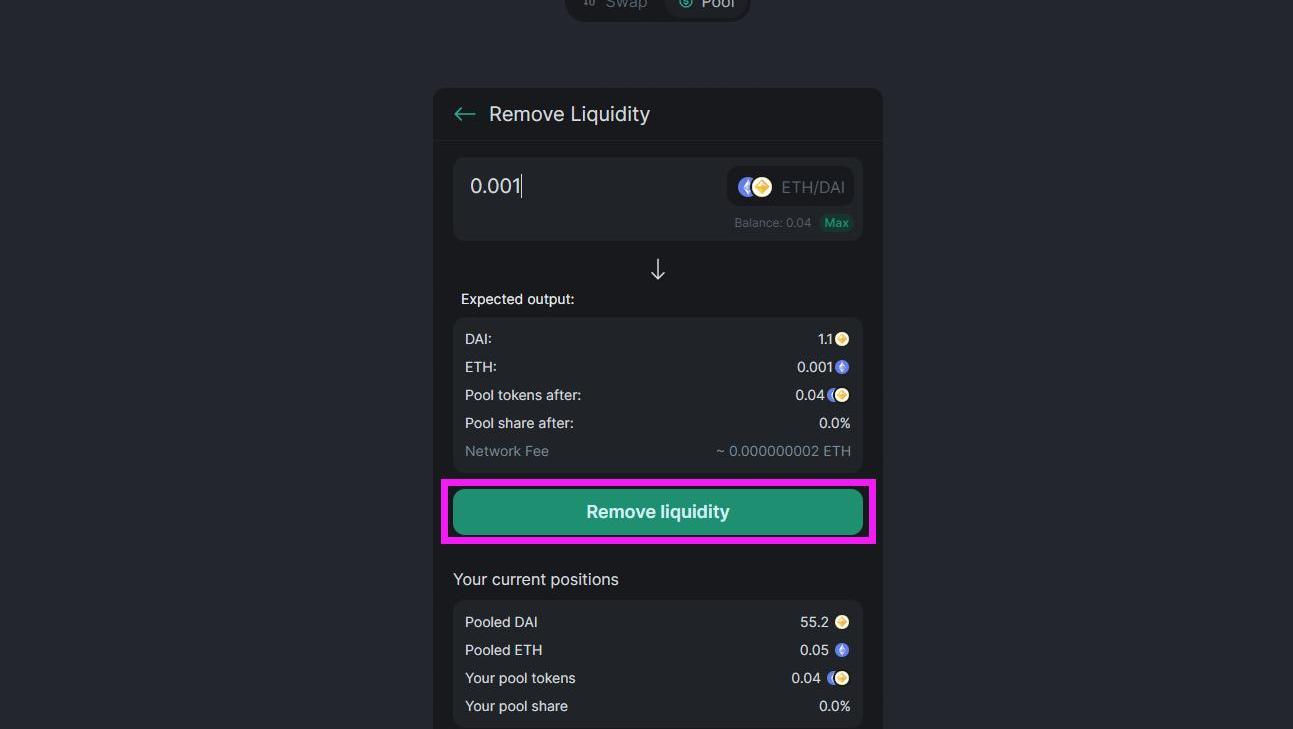Click the pair icon beside Your pool tokens
1293x729 pixels.
[839, 678]
